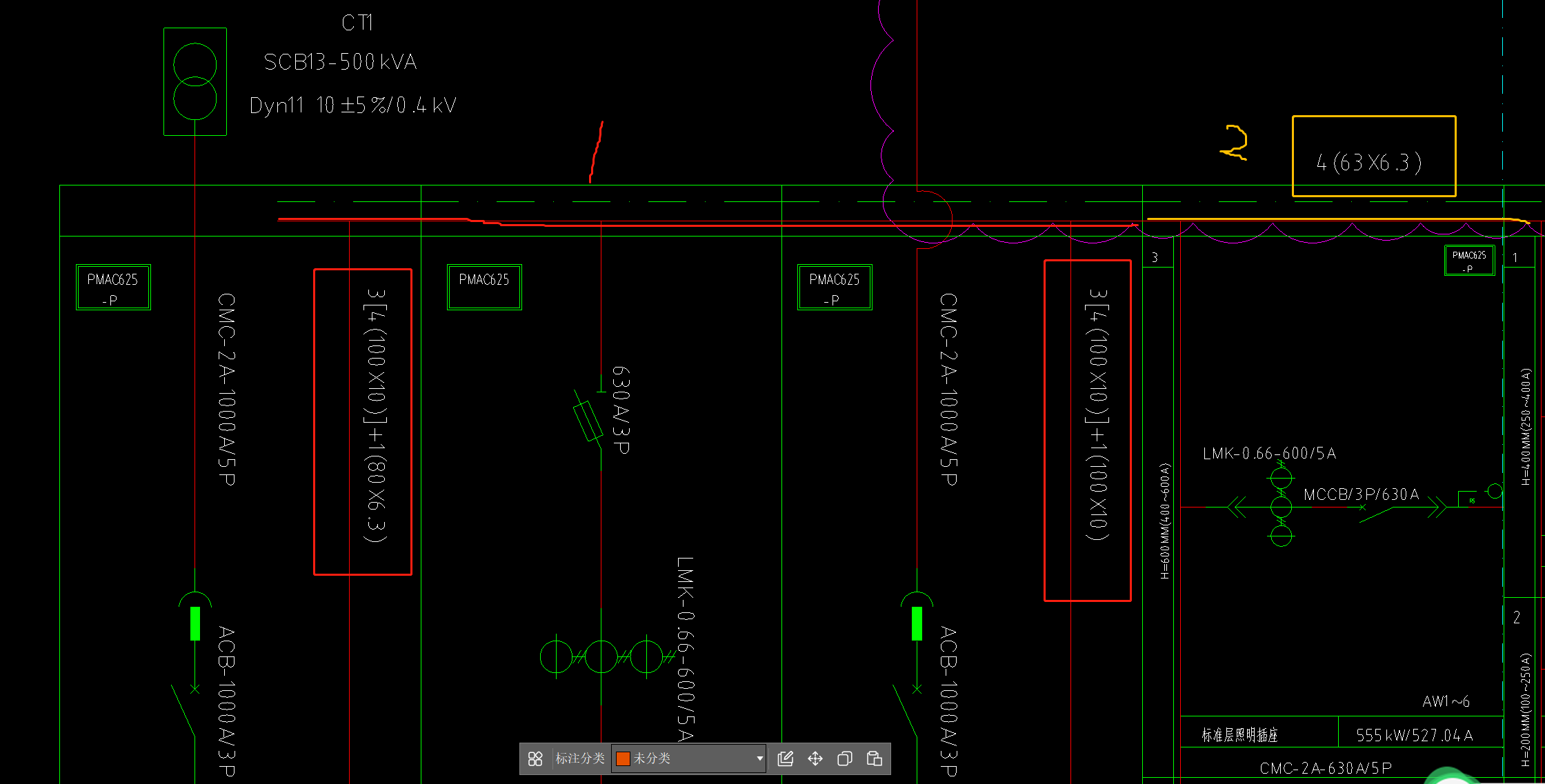Select the 630A/3P fuse label
Screen dimensions: 1545x784
pyautogui.click(x=621, y=410)
